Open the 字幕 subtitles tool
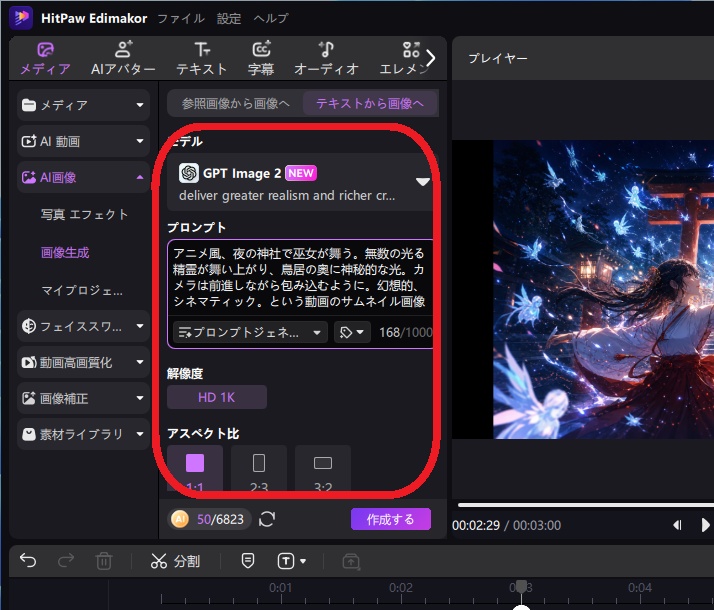Image resolution: width=714 pixels, height=610 pixels. (261, 59)
